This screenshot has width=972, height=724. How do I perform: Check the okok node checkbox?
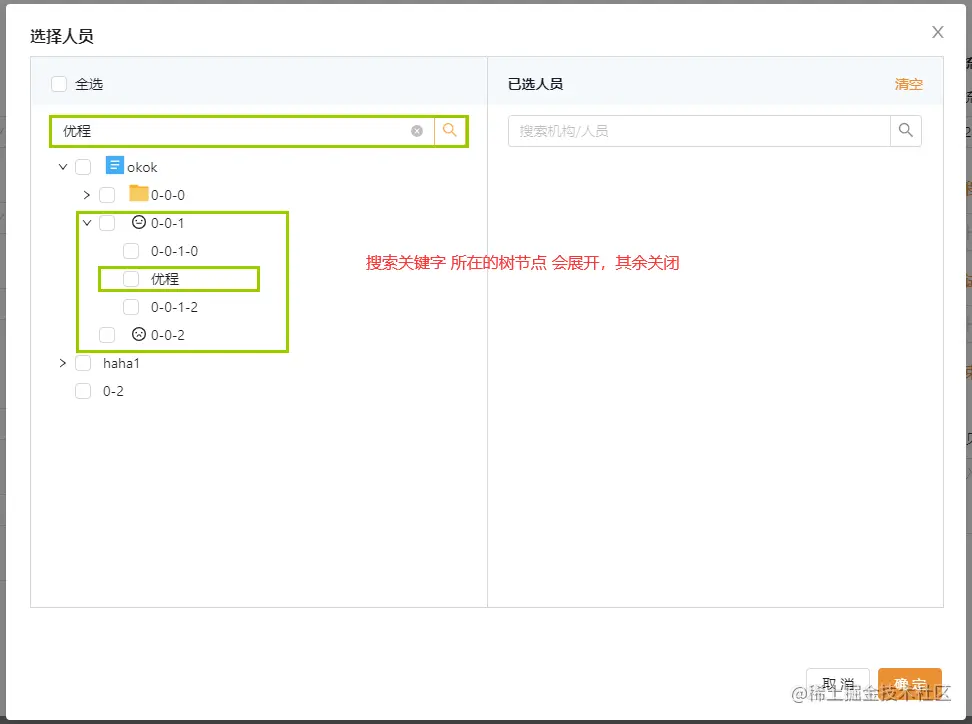pyautogui.click(x=83, y=167)
